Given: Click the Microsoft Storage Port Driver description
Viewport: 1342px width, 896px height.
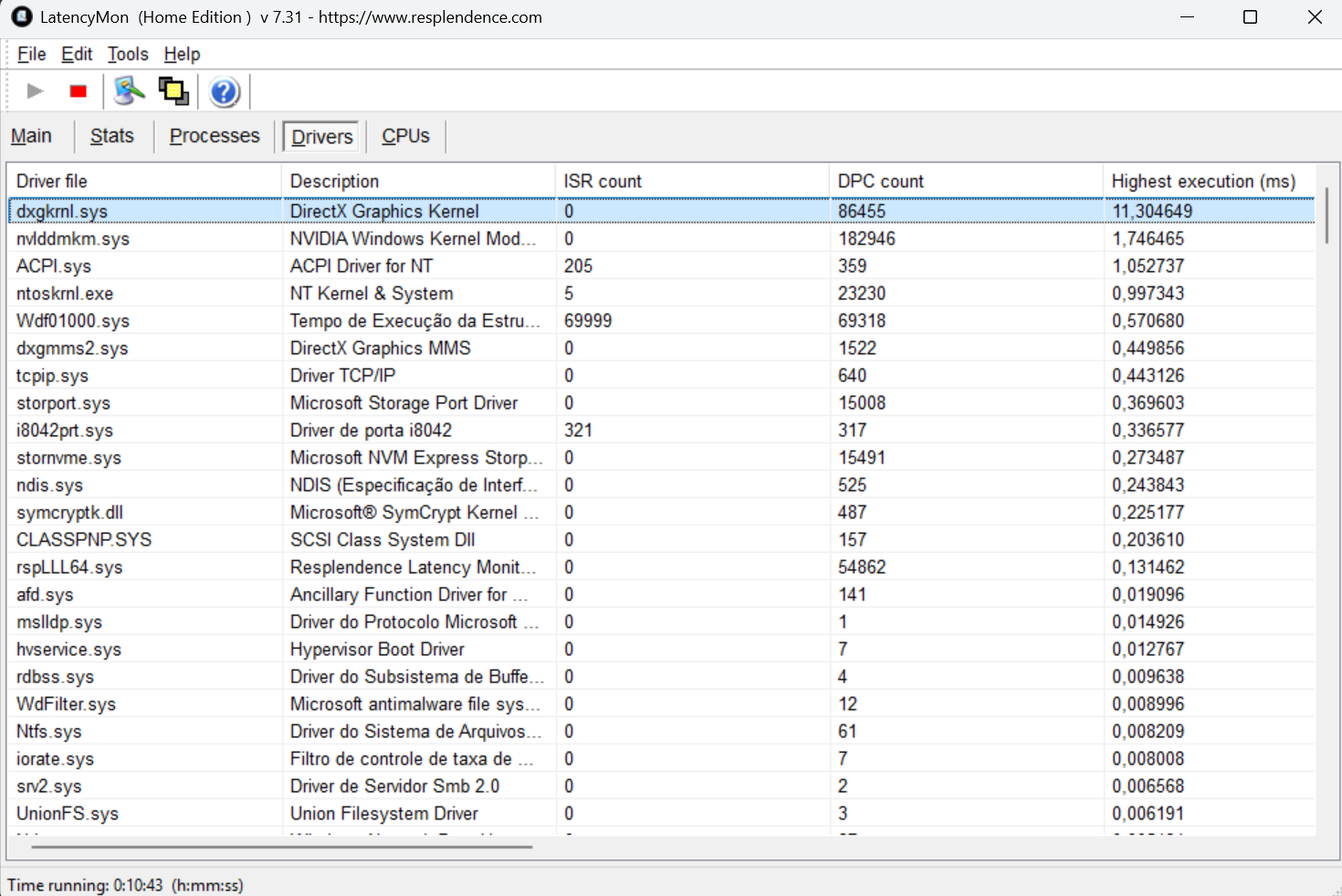Looking at the screenshot, I should [x=404, y=402].
